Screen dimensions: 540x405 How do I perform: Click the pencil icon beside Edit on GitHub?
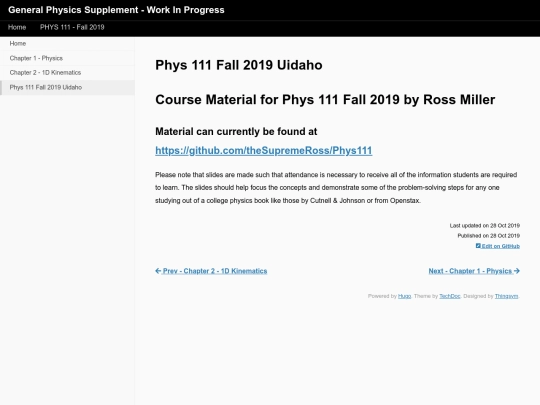pyautogui.click(x=478, y=246)
